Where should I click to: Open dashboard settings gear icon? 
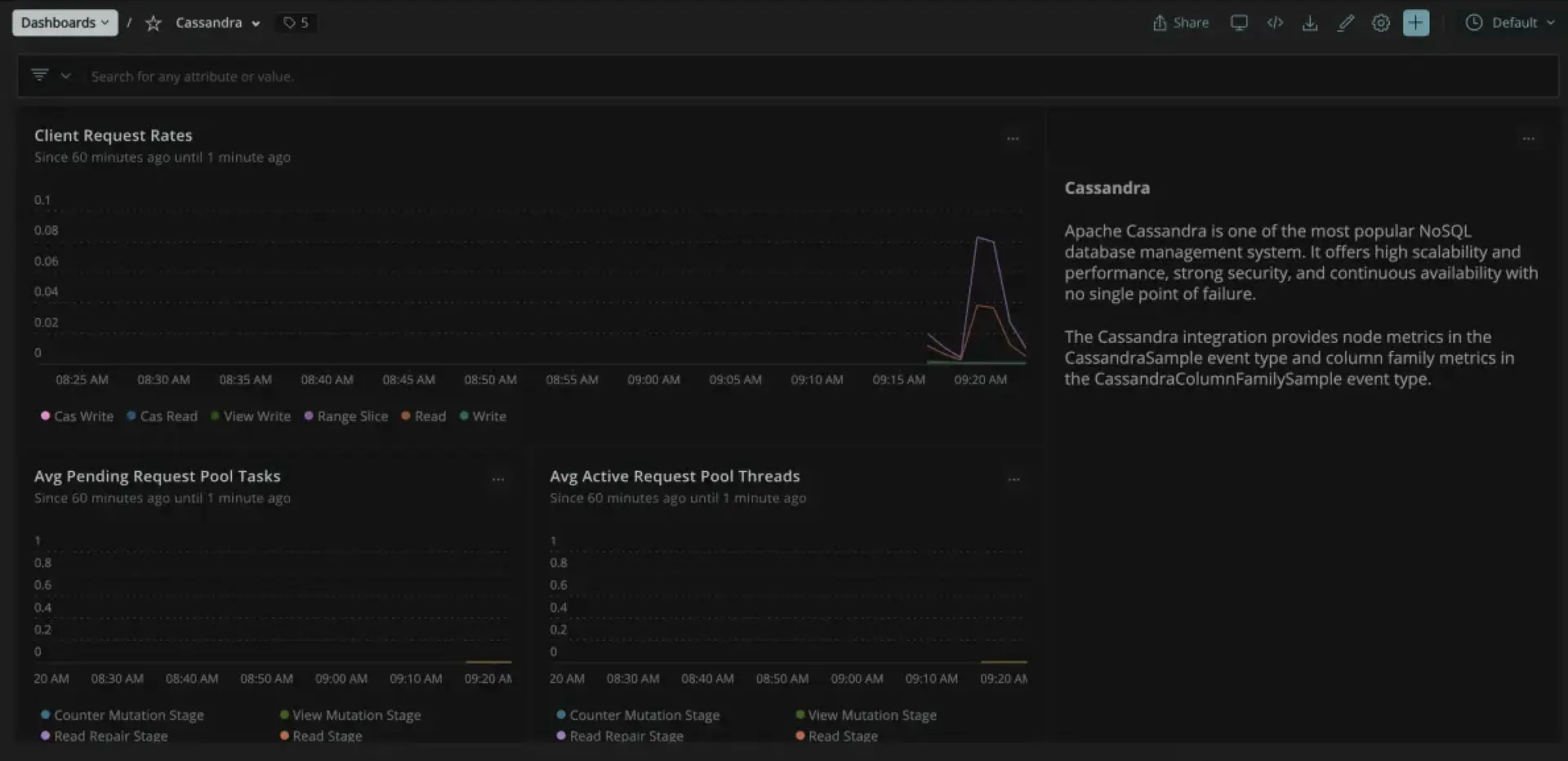(1381, 23)
